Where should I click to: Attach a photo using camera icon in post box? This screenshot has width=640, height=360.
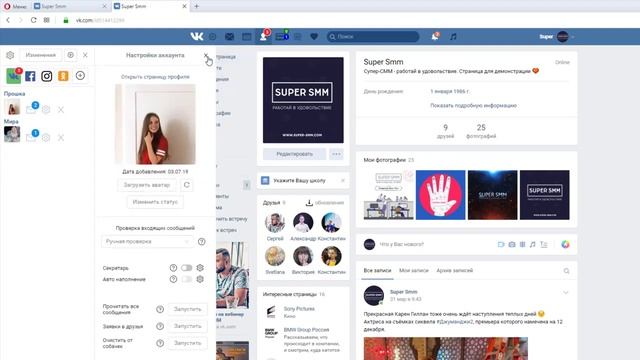click(512, 244)
